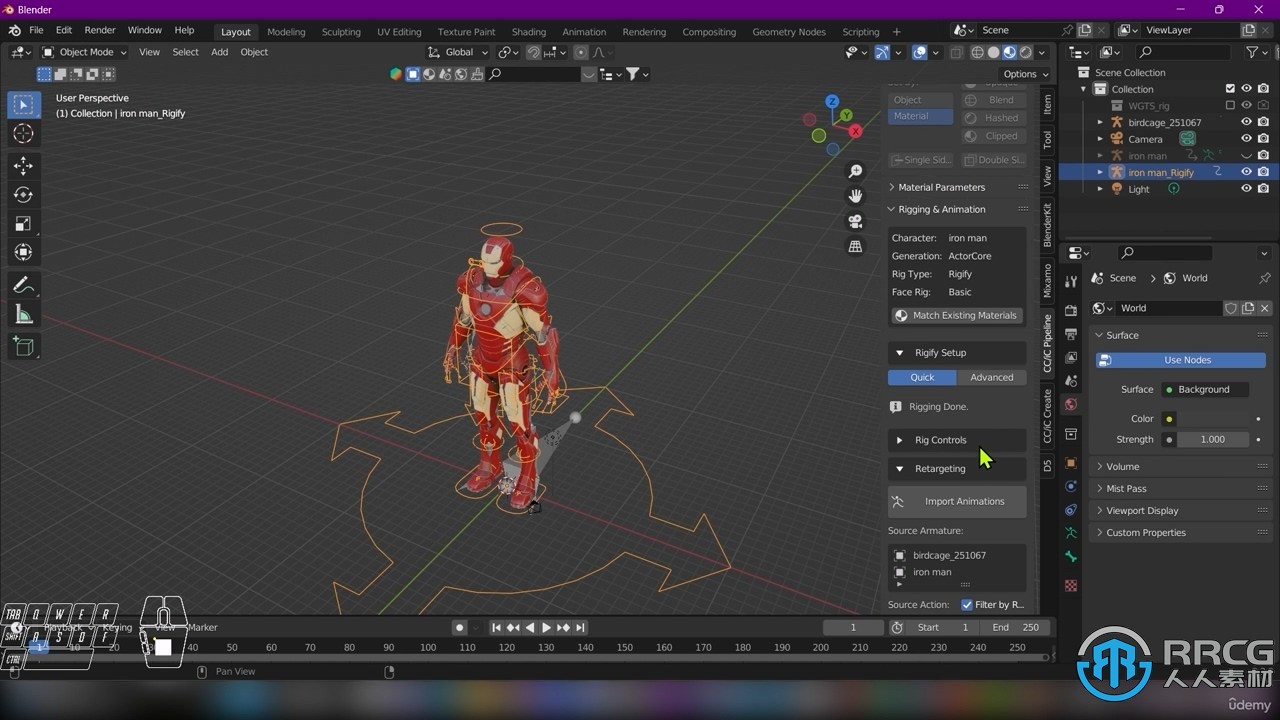Switch to Sculpting workspace tab
The image size is (1280, 720).
pos(341,32)
